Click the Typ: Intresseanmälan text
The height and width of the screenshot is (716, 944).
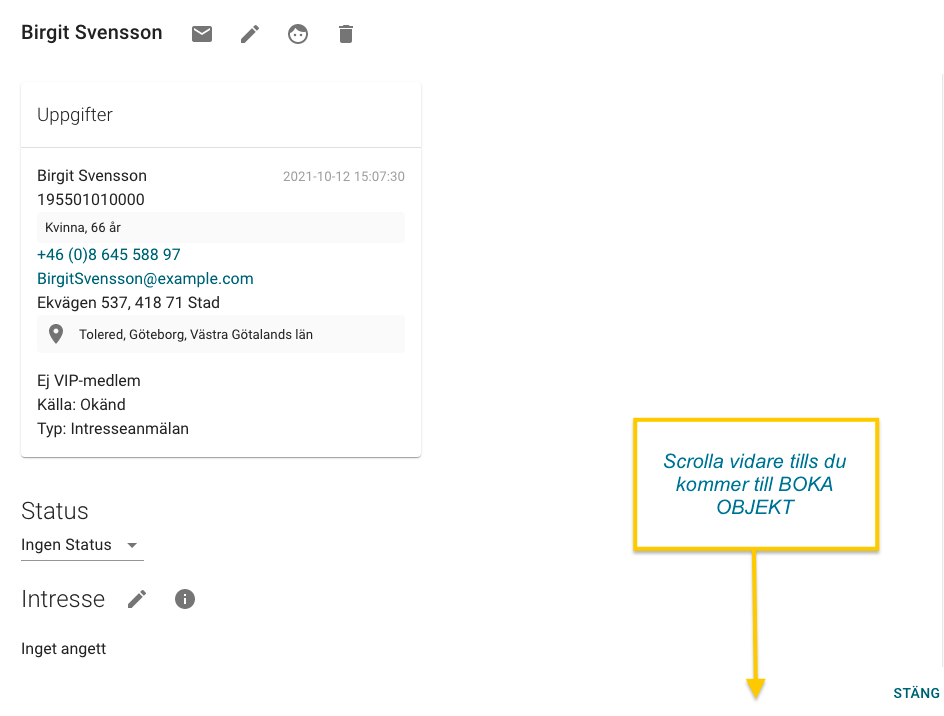tap(113, 429)
